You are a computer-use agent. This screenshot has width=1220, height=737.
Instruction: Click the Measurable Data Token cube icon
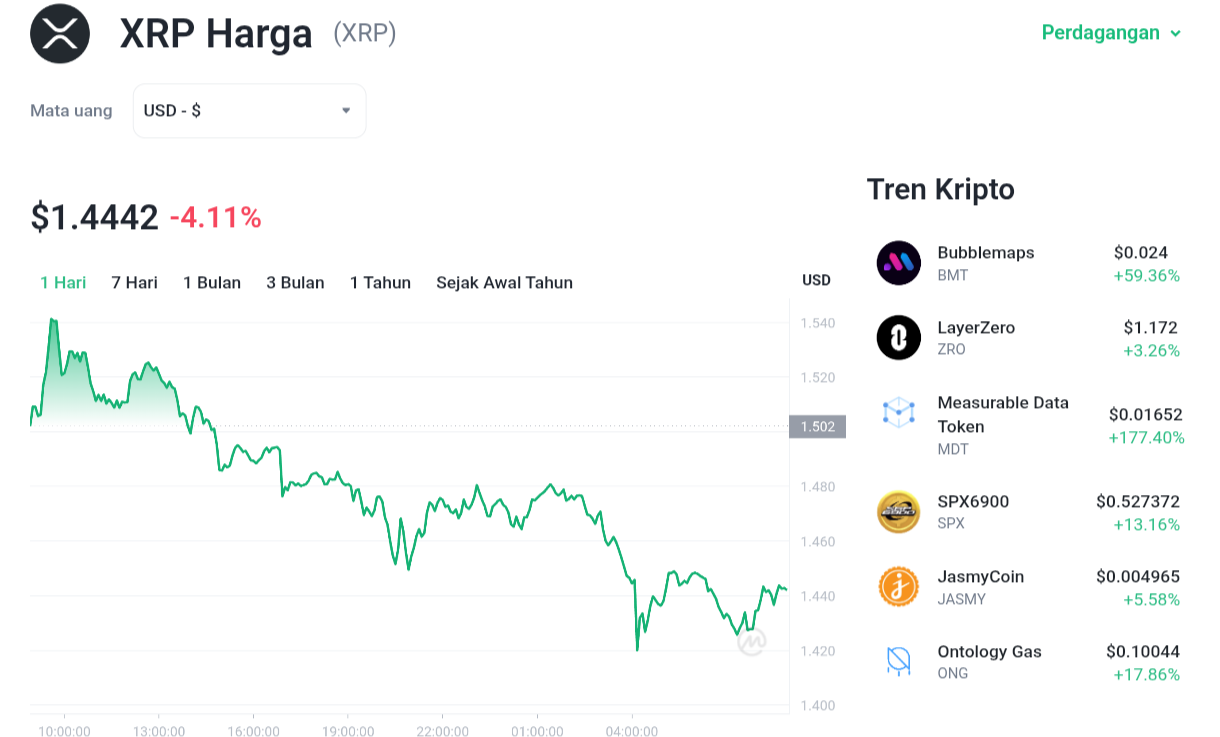click(x=898, y=412)
